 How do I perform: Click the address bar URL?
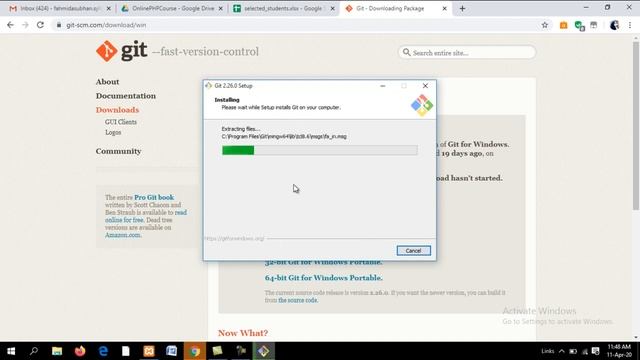[106, 25]
